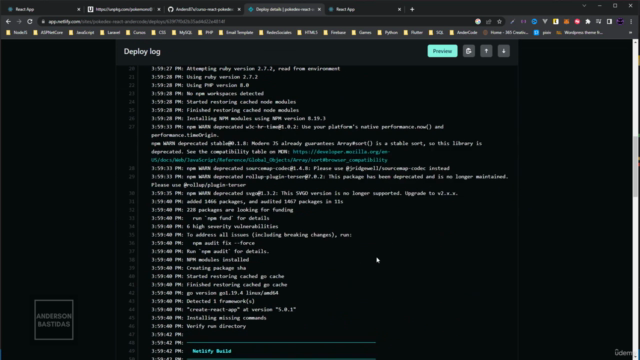
Task: Open the MySQL bookmark folder
Action: click(182, 32)
